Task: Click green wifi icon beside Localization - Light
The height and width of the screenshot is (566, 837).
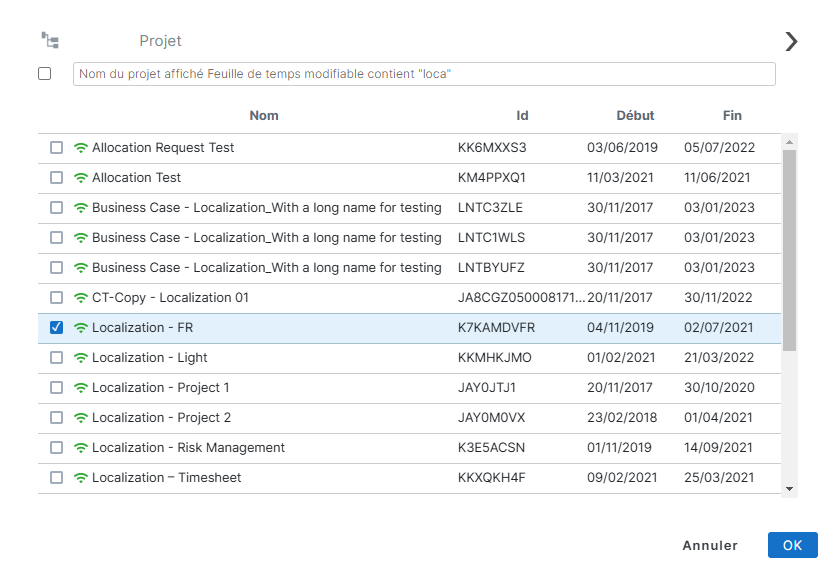Action: coord(81,358)
